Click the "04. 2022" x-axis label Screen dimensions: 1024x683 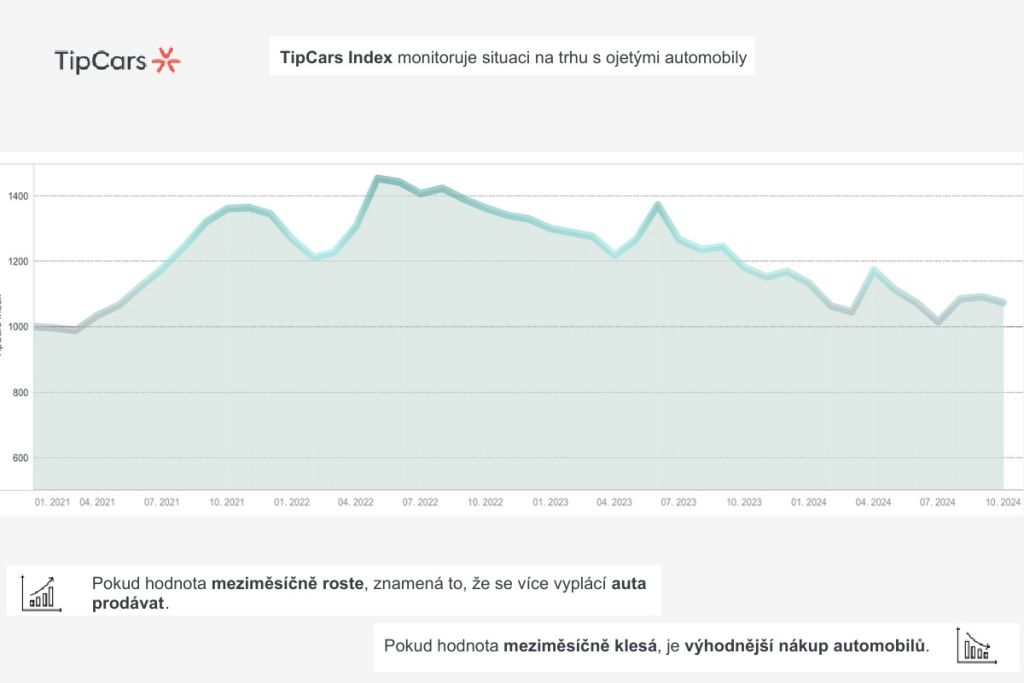tap(356, 502)
